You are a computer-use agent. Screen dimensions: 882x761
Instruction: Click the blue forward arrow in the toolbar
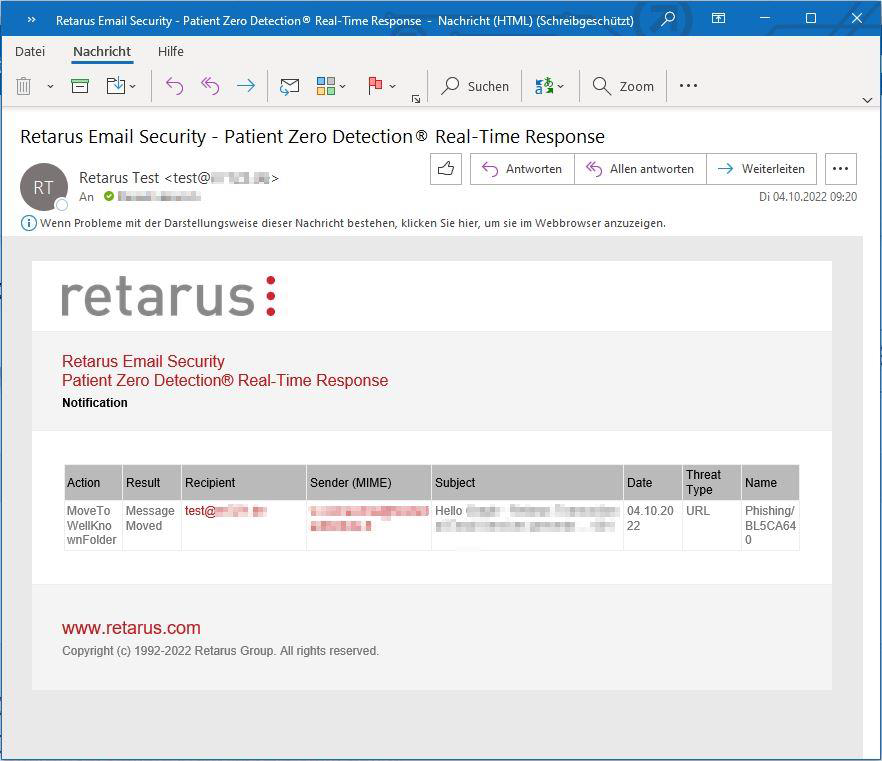click(x=245, y=86)
